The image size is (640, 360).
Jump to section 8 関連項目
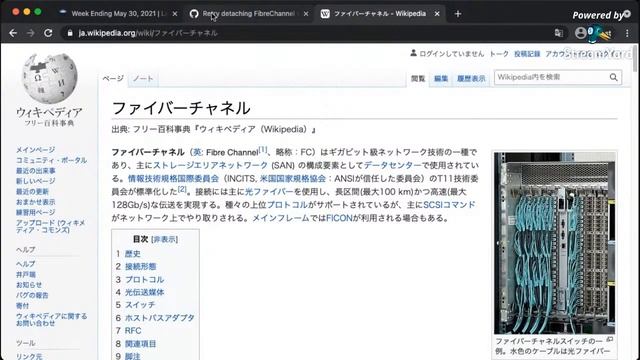coord(140,344)
